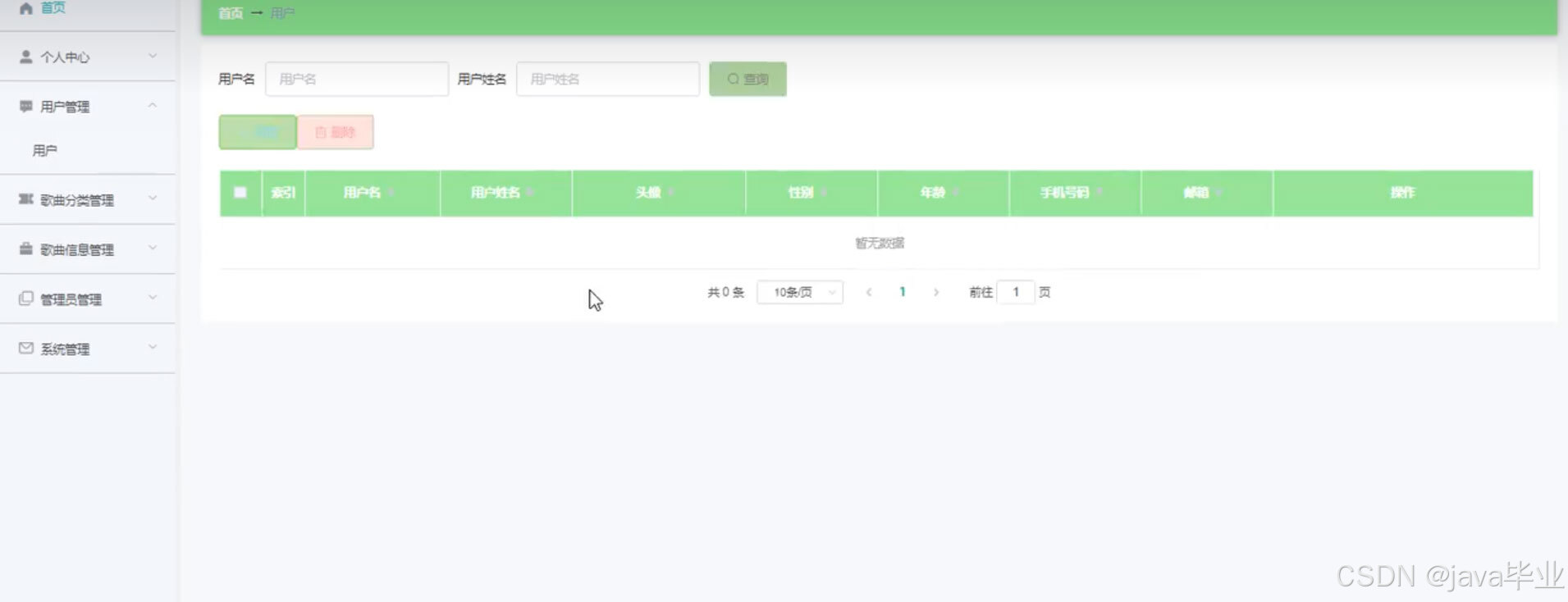Sort table by 手机号码 column arrows
Viewport: 1568px width, 602px height.
[1099, 193]
